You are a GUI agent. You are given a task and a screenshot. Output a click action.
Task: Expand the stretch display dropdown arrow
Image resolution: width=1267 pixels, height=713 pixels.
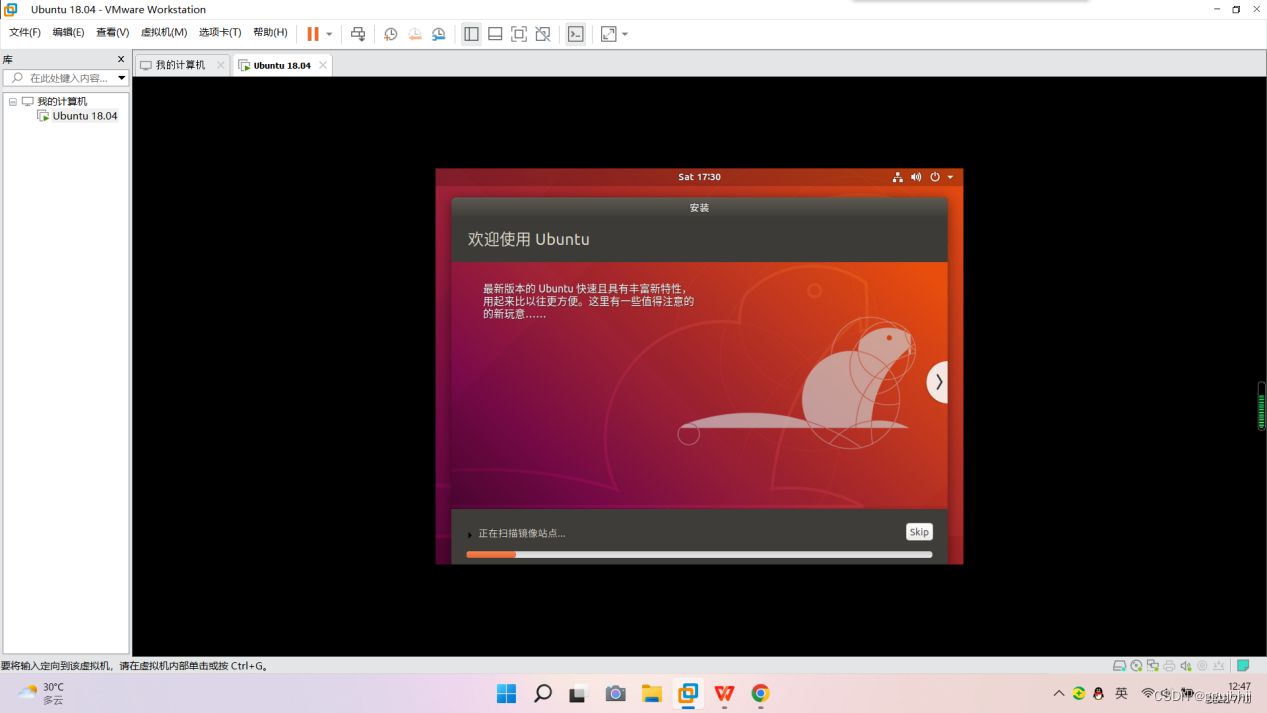click(x=625, y=34)
